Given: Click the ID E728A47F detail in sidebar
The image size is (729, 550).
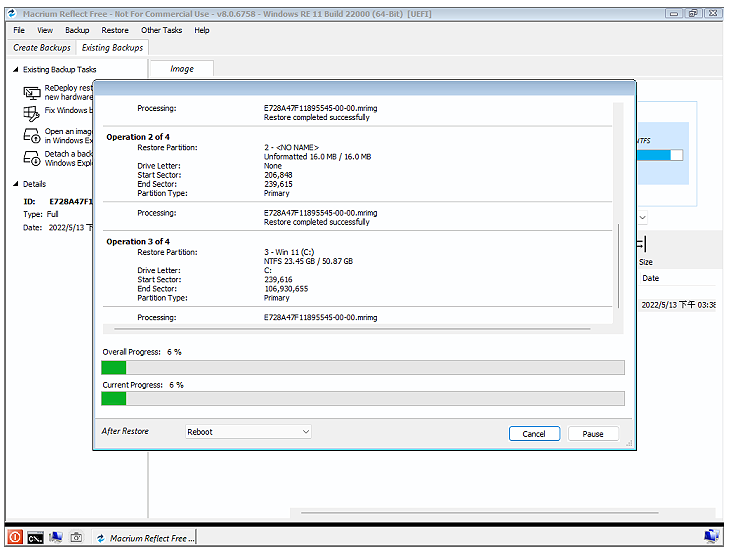Looking at the screenshot, I should [58, 201].
